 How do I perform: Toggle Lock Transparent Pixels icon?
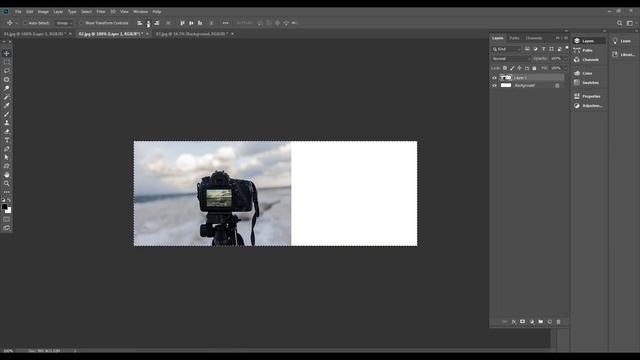(x=505, y=68)
